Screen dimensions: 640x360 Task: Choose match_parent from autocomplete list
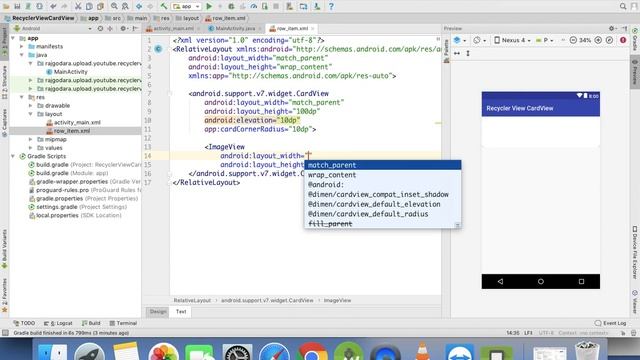pyautogui.click(x=383, y=165)
